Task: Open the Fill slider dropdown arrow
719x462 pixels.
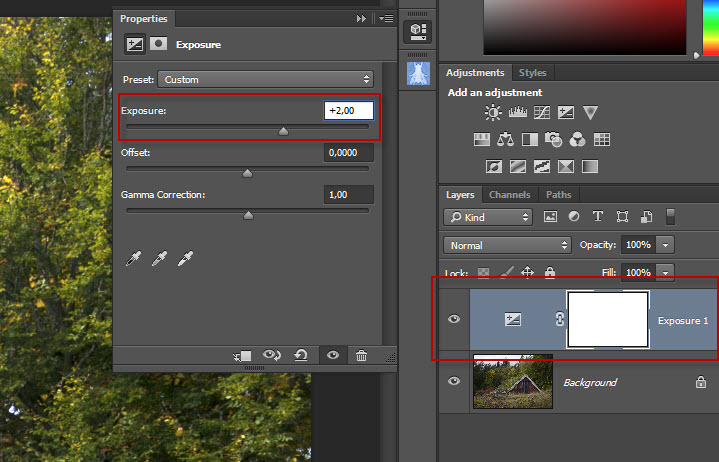Action: click(665, 272)
